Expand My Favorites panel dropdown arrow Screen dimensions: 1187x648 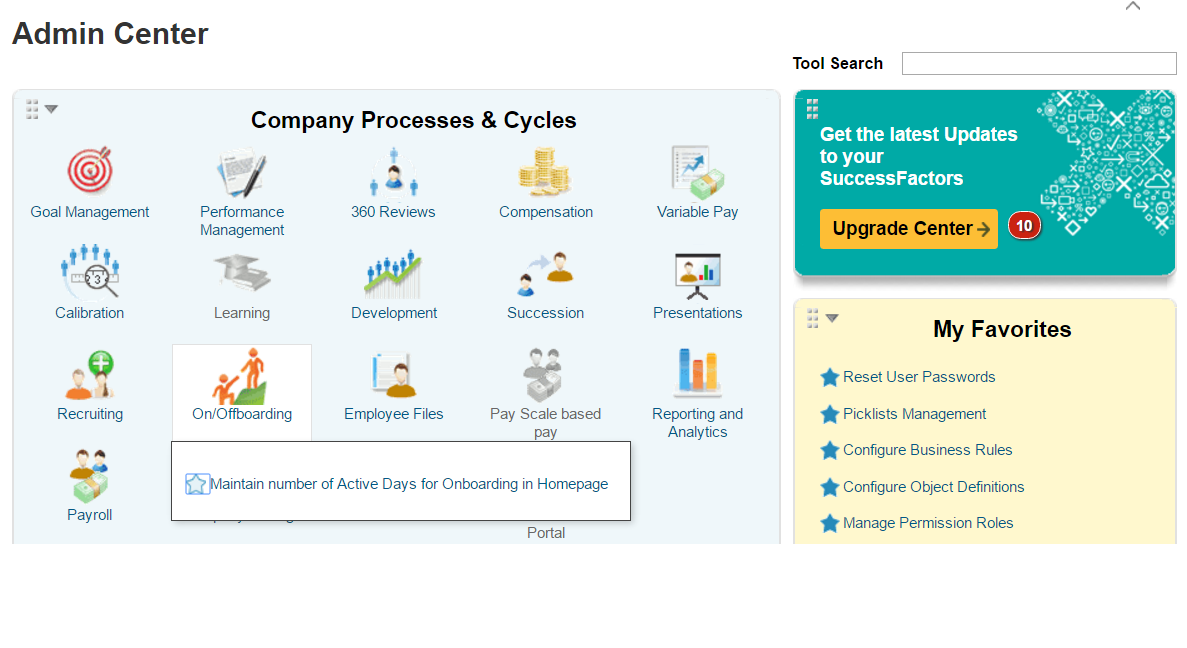tap(832, 318)
